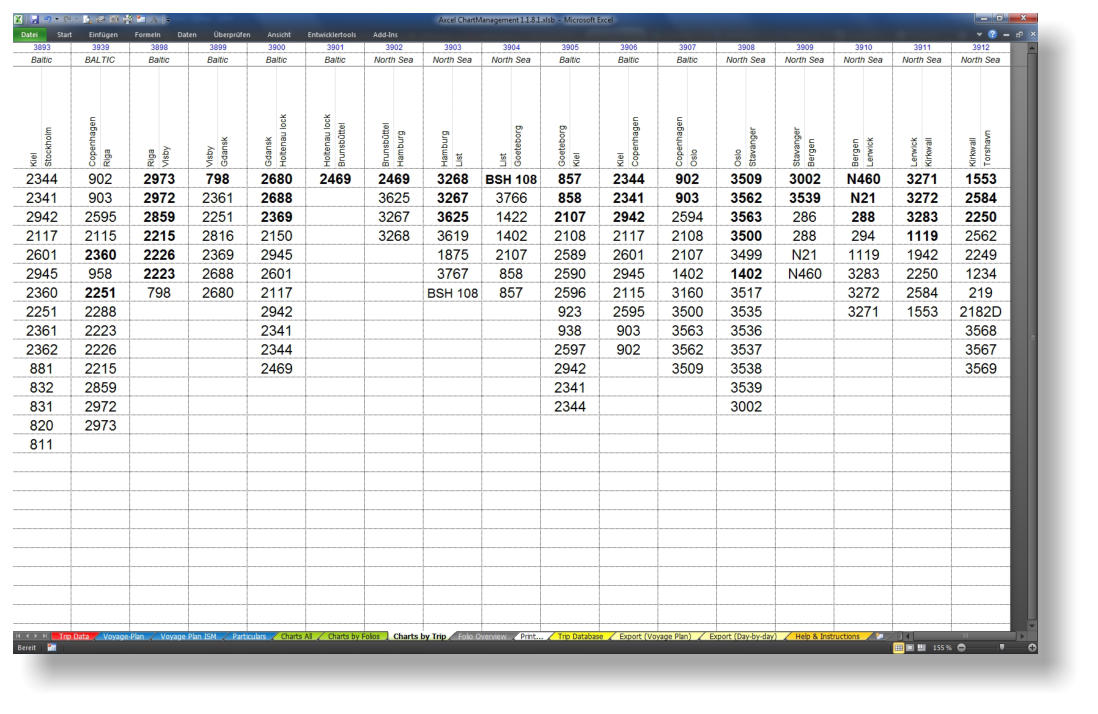Viewport: 1098px width, 714px height.
Task: Switch to the Trip Data sheet
Action: tap(75, 636)
